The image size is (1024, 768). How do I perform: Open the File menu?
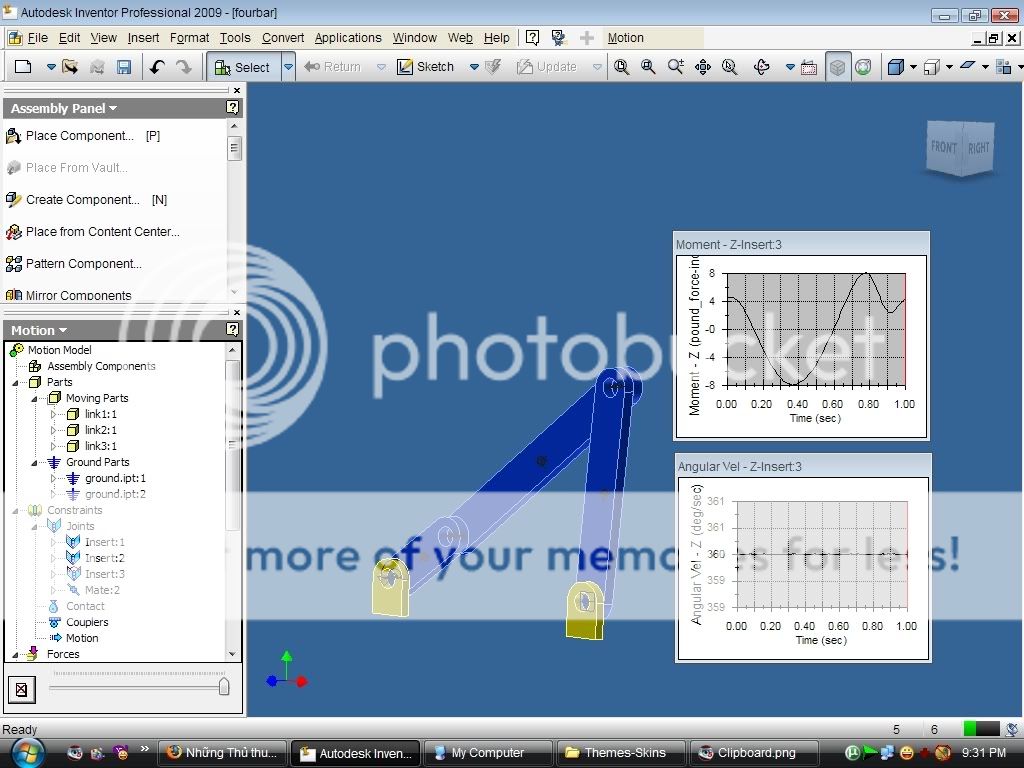[37, 38]
